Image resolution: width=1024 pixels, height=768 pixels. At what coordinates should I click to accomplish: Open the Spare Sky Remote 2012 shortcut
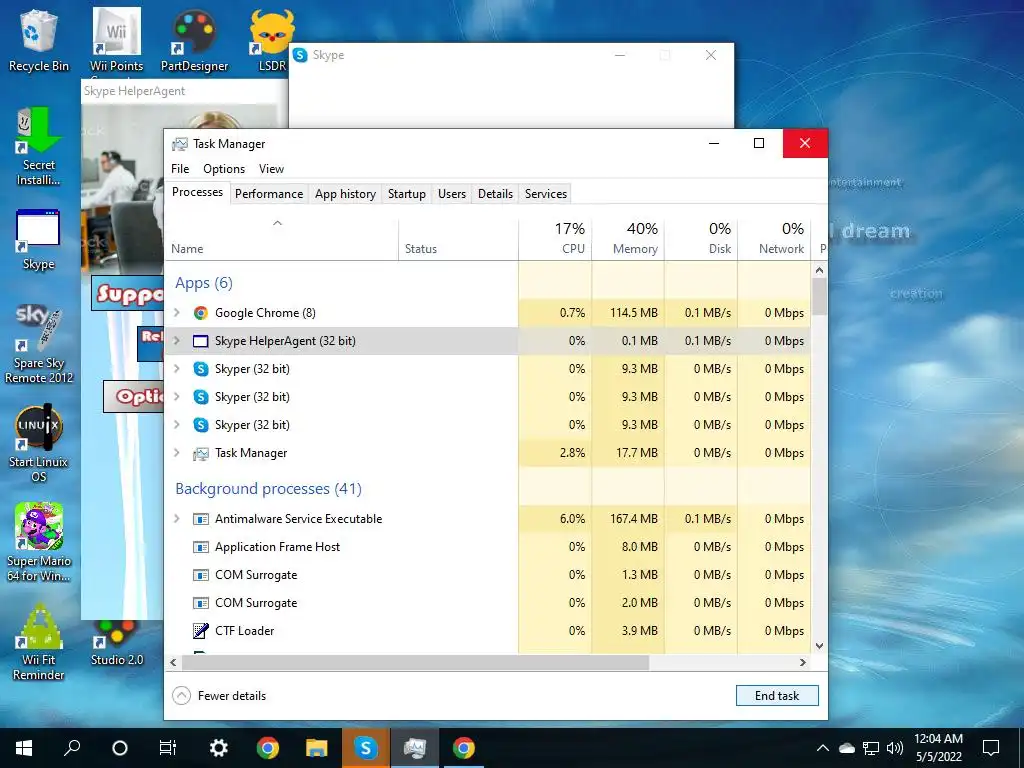(x=39, y=344)
